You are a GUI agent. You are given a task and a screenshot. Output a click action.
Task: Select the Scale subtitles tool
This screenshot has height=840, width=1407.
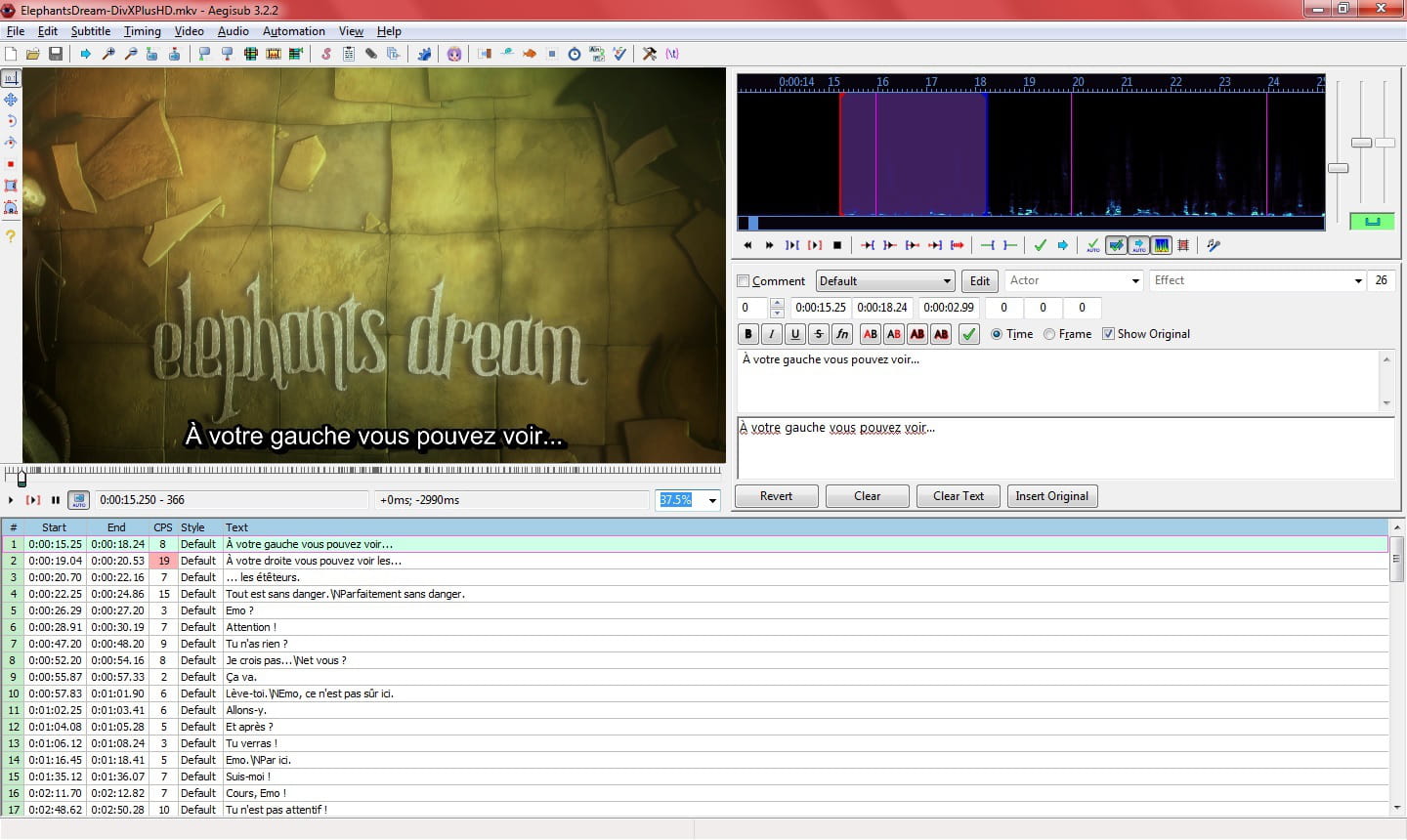tap(11, 164)
